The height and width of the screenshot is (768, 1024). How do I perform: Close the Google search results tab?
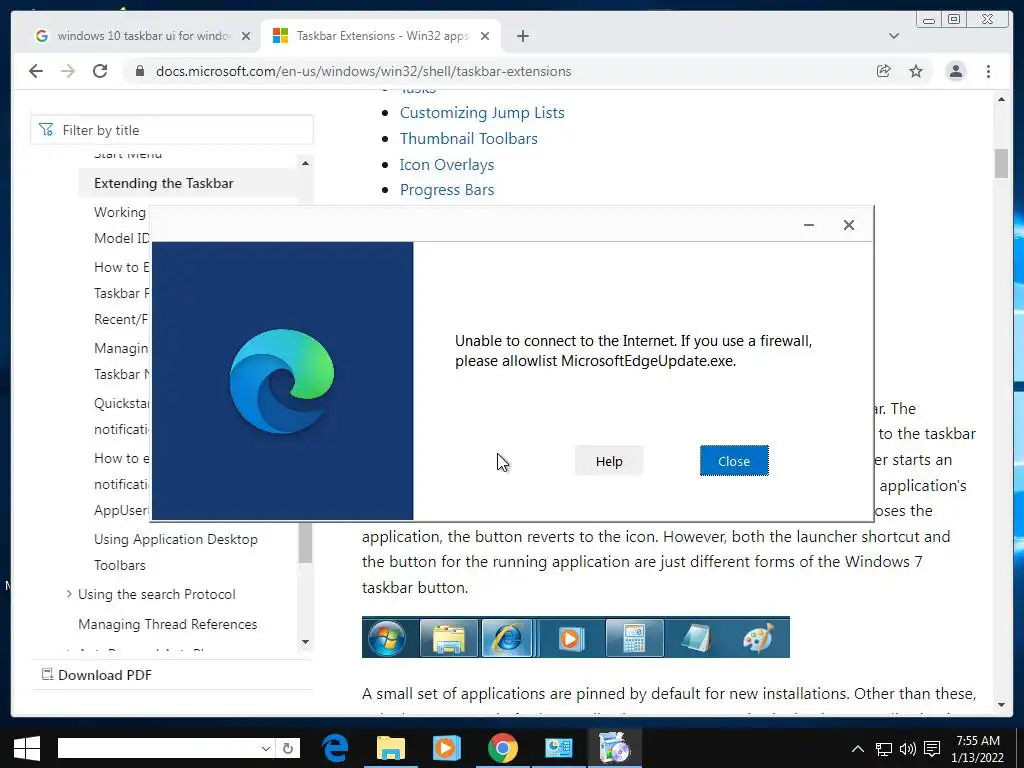[x=246, y=36]
